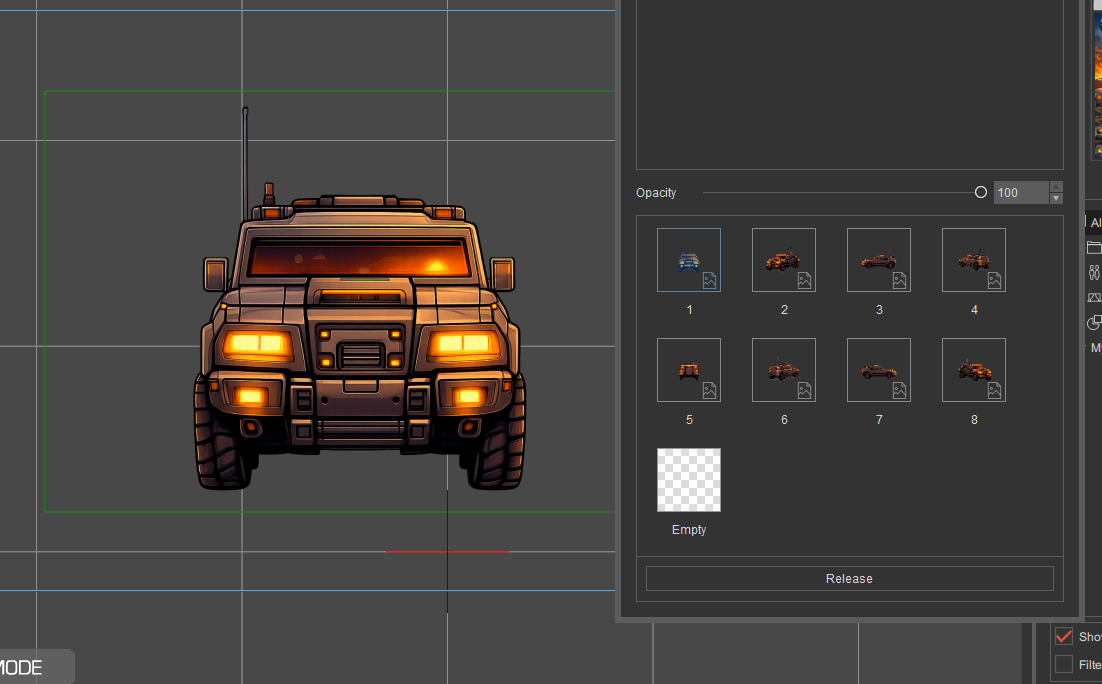
Task: Increase opacity with the up arrow
Action: [x=1056, y=187]
